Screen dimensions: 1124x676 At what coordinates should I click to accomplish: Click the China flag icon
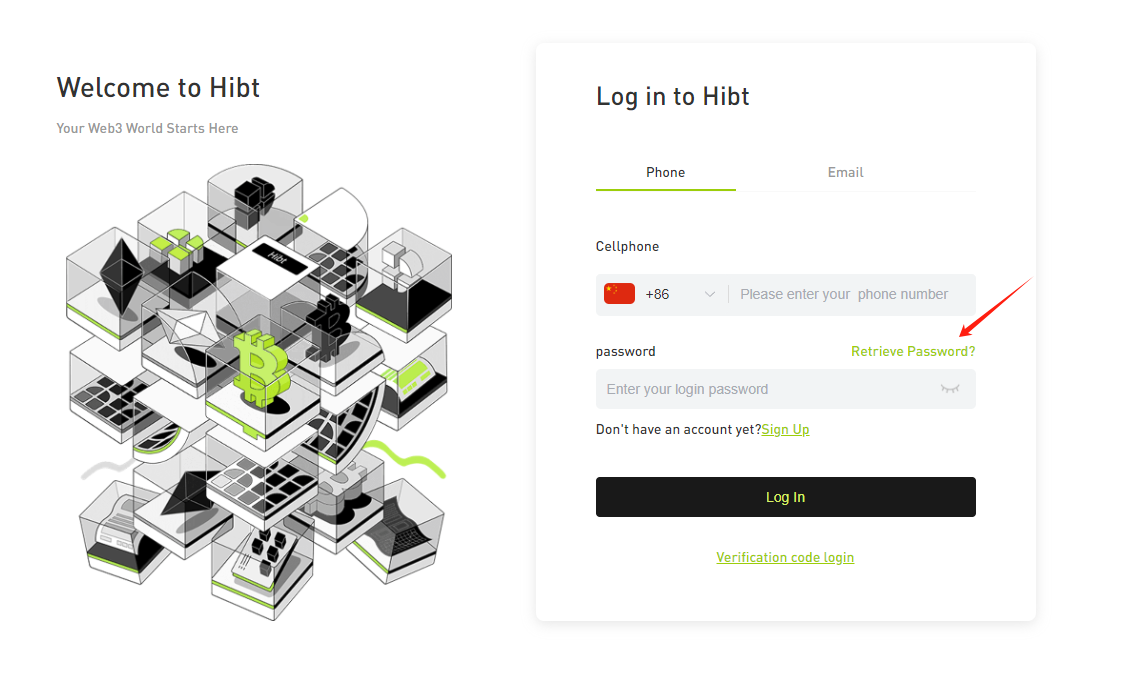(619, 294)
